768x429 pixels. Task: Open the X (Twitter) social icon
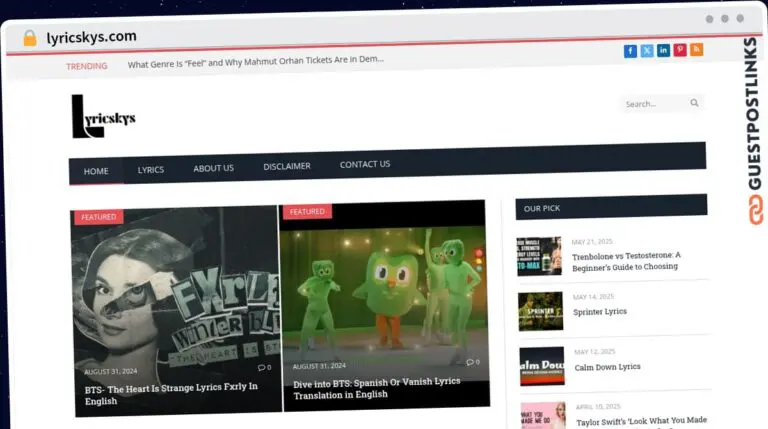pyautogui.click(x=647, y=51)
